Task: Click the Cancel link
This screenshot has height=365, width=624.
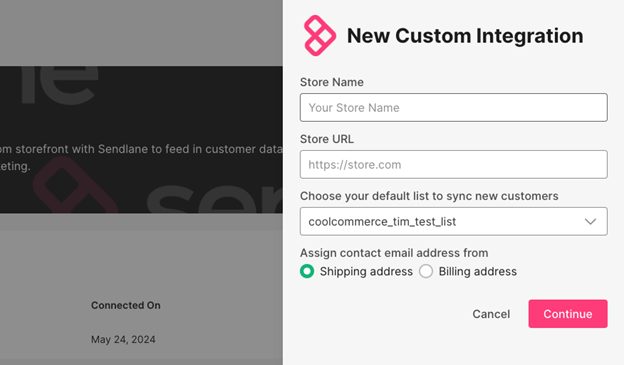Action: (491, 314)
